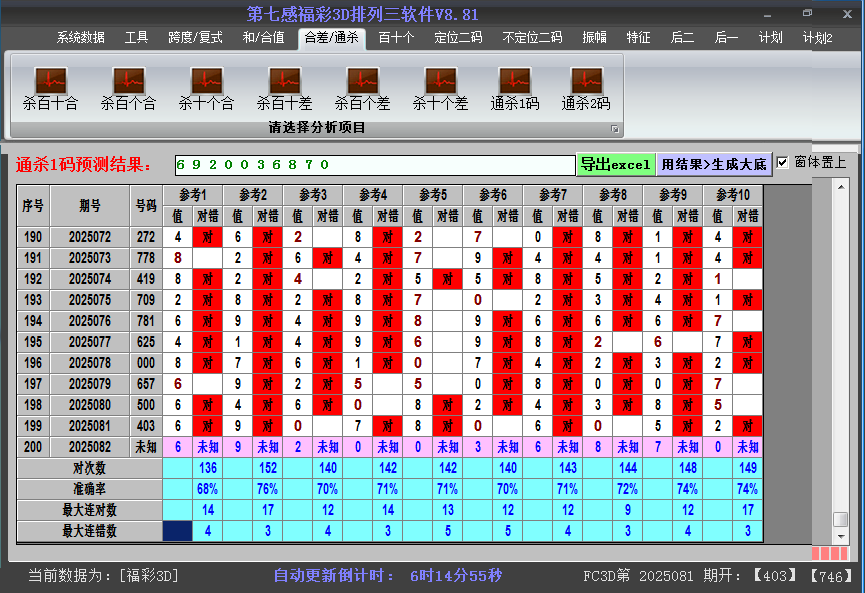Click the 用结果>生成大底 button
This screenshot has width=865, height=593.
click(x=714, y=164)
